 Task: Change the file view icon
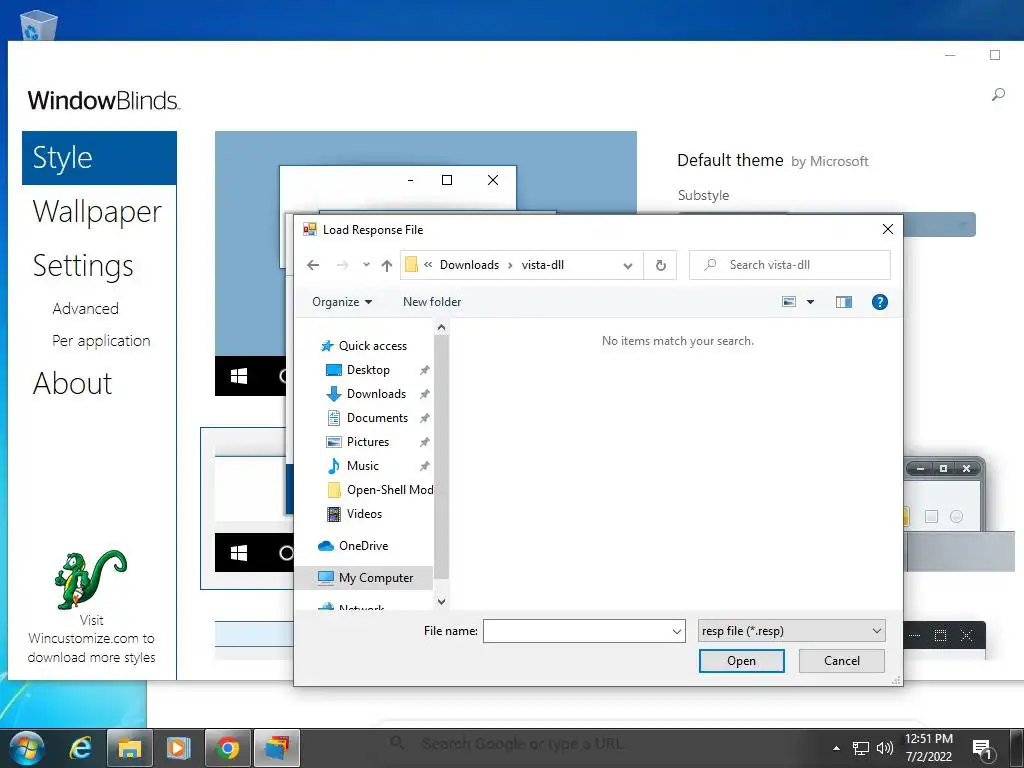[789, 302]
